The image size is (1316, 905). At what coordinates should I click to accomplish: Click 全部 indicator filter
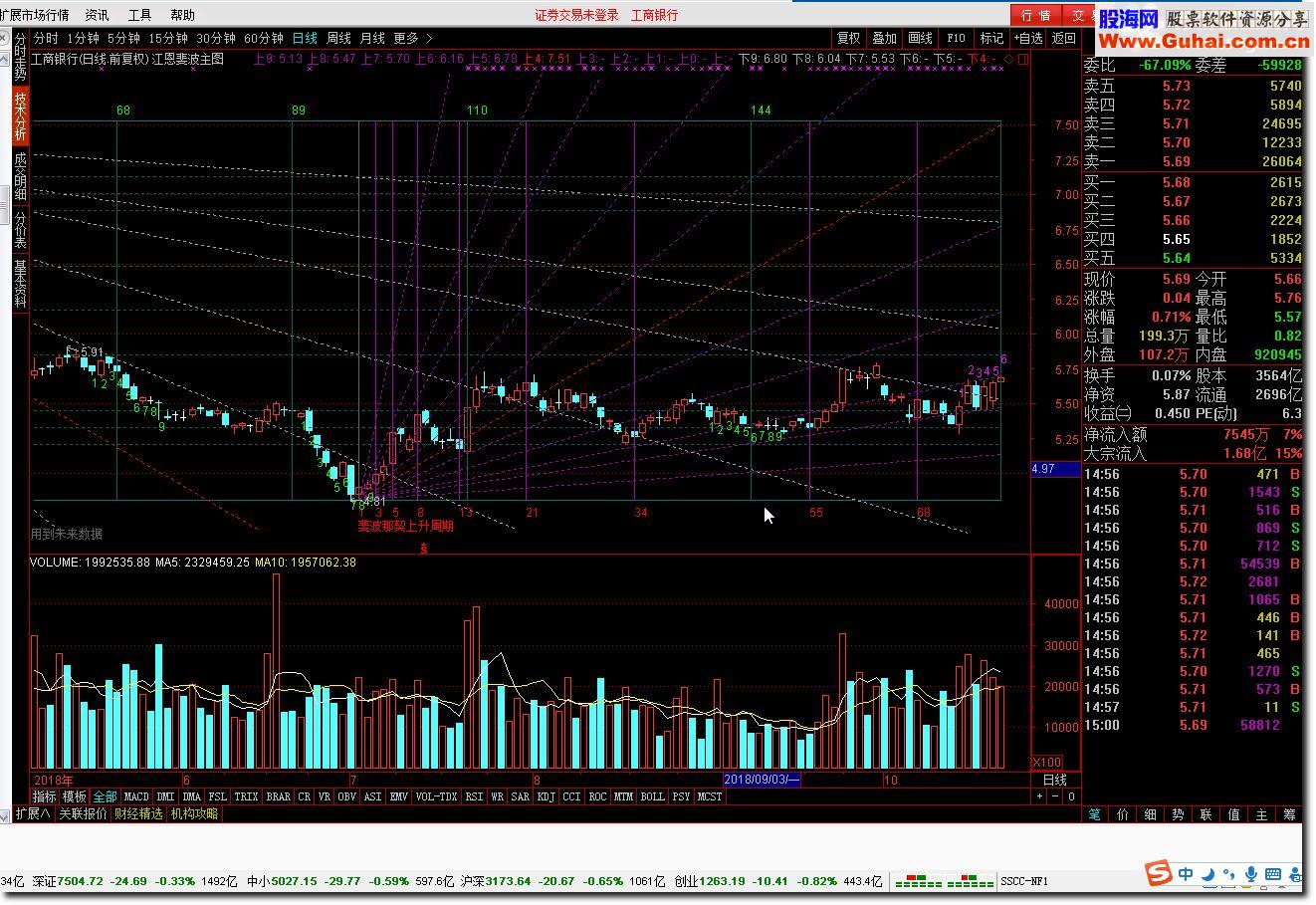point(105,796)
